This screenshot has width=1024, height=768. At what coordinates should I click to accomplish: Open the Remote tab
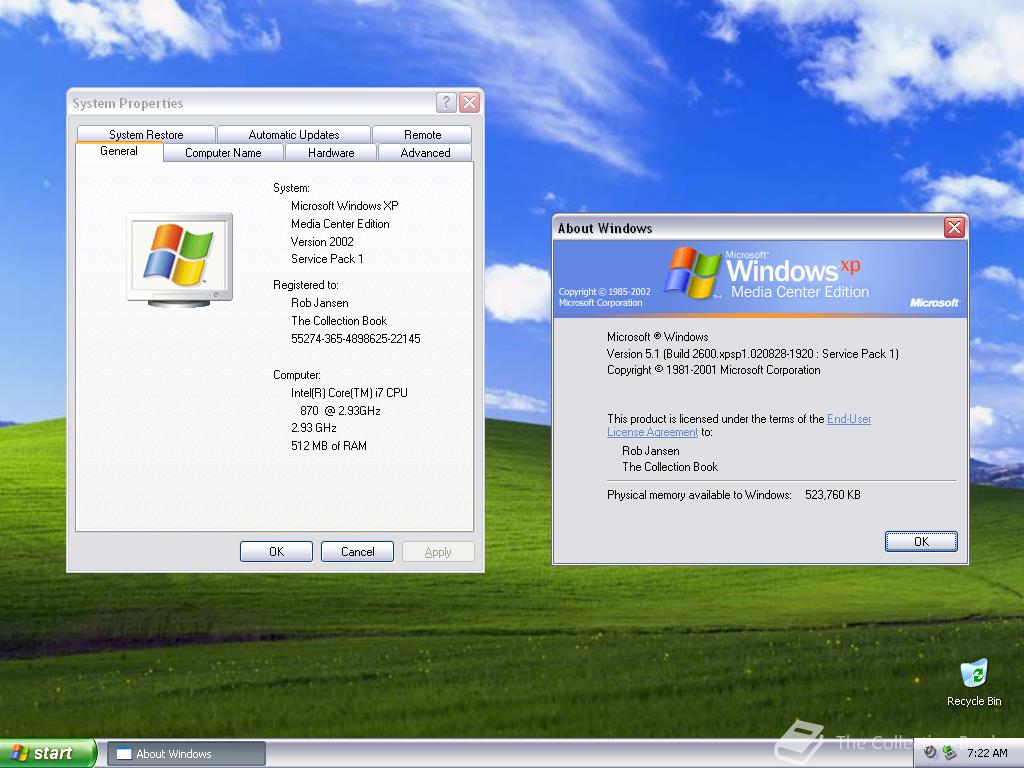tap(422, 133)
